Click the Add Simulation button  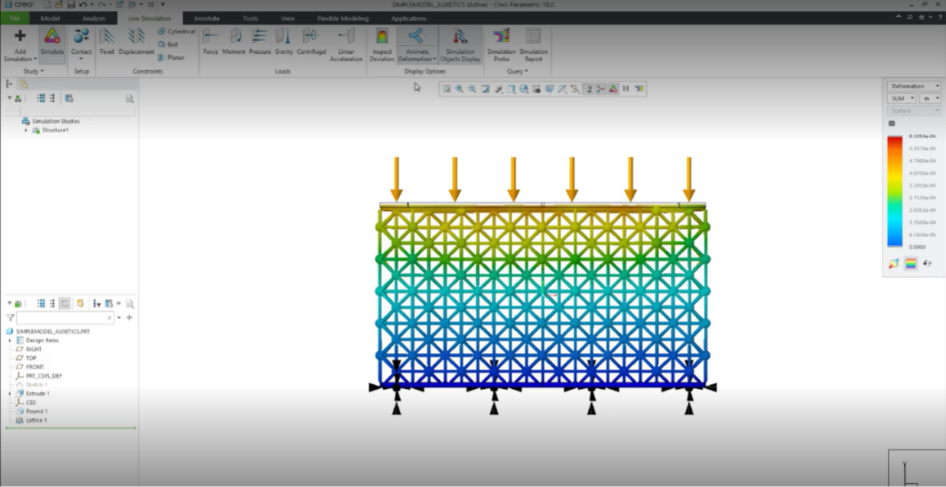(20, 42)
